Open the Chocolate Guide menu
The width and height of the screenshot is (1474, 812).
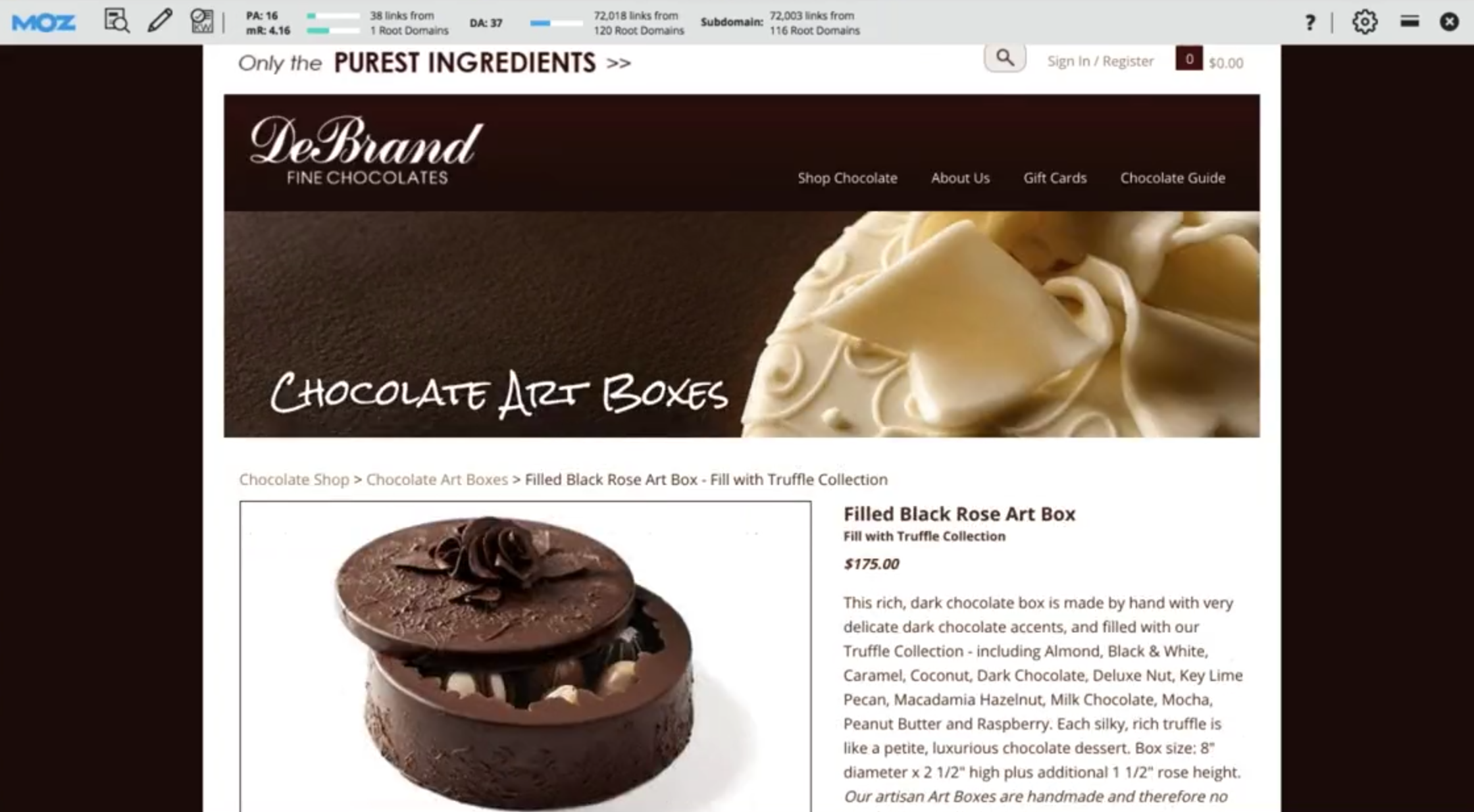click(x=1173, y=178)
